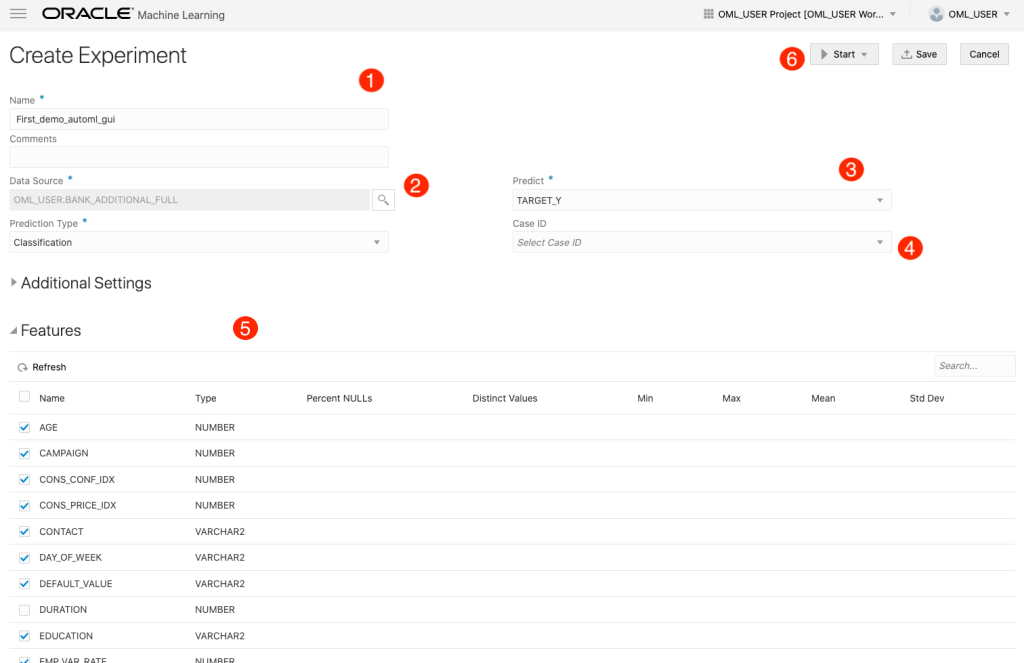1024x663 pixels.
Task: Click the Refresh icon in Features
Action: pos(23,367)
